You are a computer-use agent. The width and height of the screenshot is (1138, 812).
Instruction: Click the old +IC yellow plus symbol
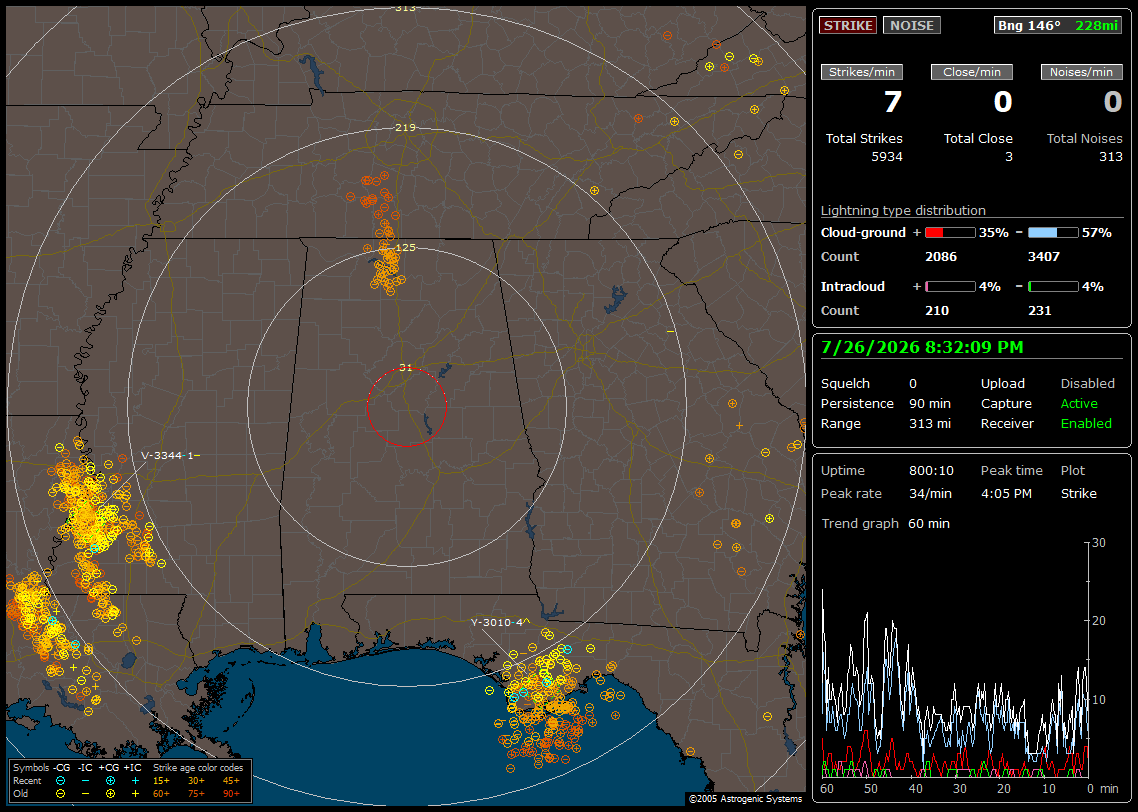point(135,794)
